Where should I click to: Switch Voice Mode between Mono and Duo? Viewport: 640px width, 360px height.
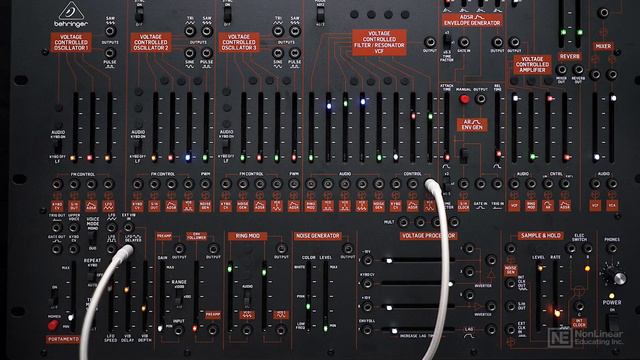(x=93, y=238)
